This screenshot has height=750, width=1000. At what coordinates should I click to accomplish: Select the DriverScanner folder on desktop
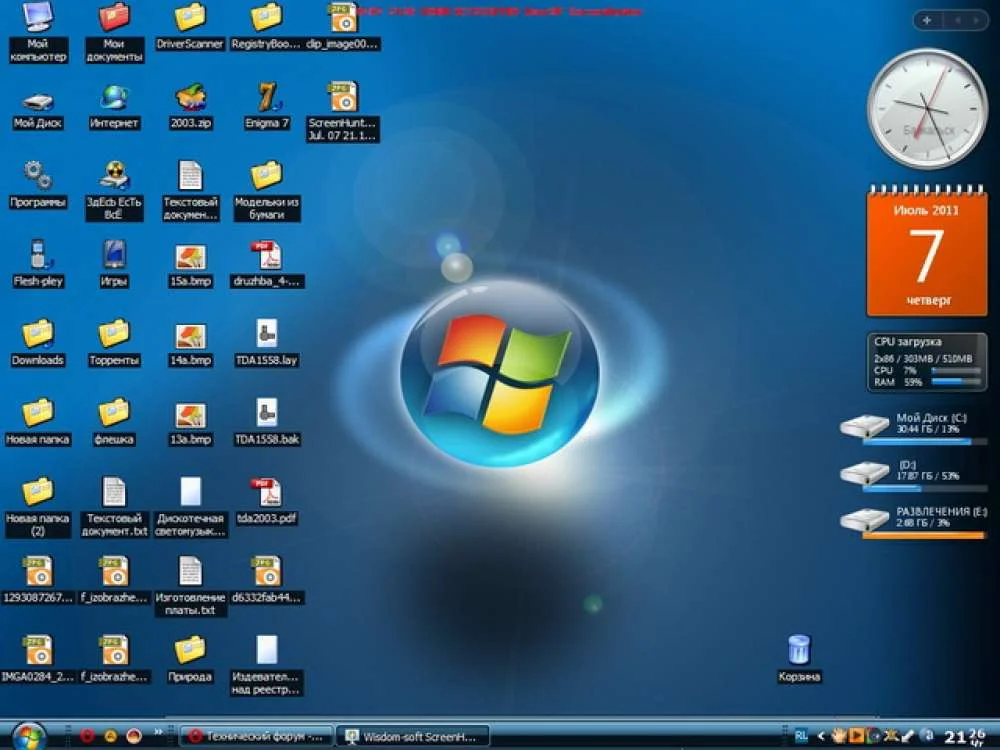[x=190, y=26]
